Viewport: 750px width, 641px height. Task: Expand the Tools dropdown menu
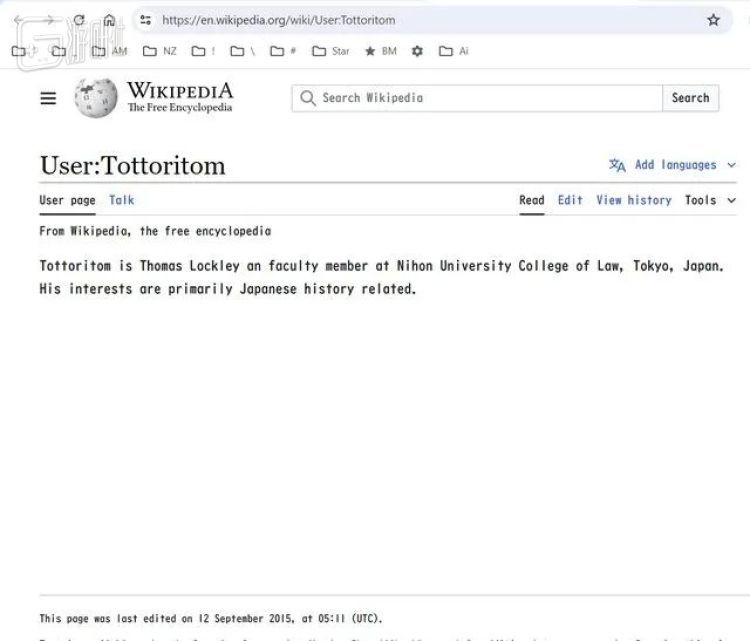click(x=710, y=200)
